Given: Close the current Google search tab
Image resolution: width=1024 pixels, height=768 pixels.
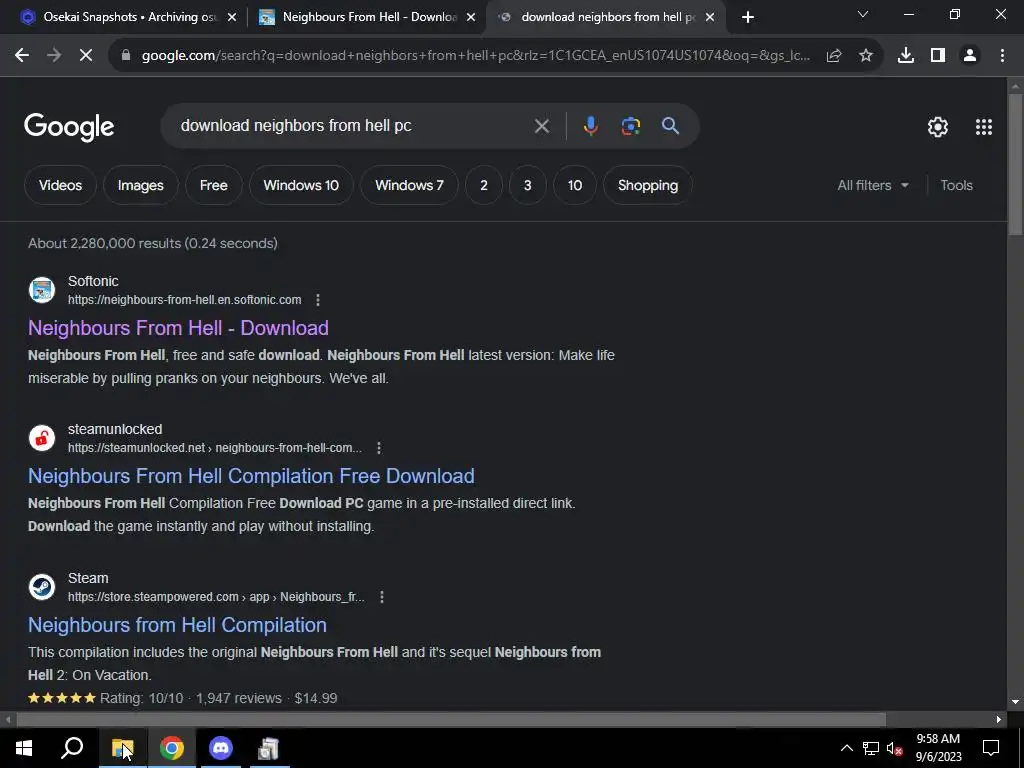Looking at the screenshot, I should point(710,18).
